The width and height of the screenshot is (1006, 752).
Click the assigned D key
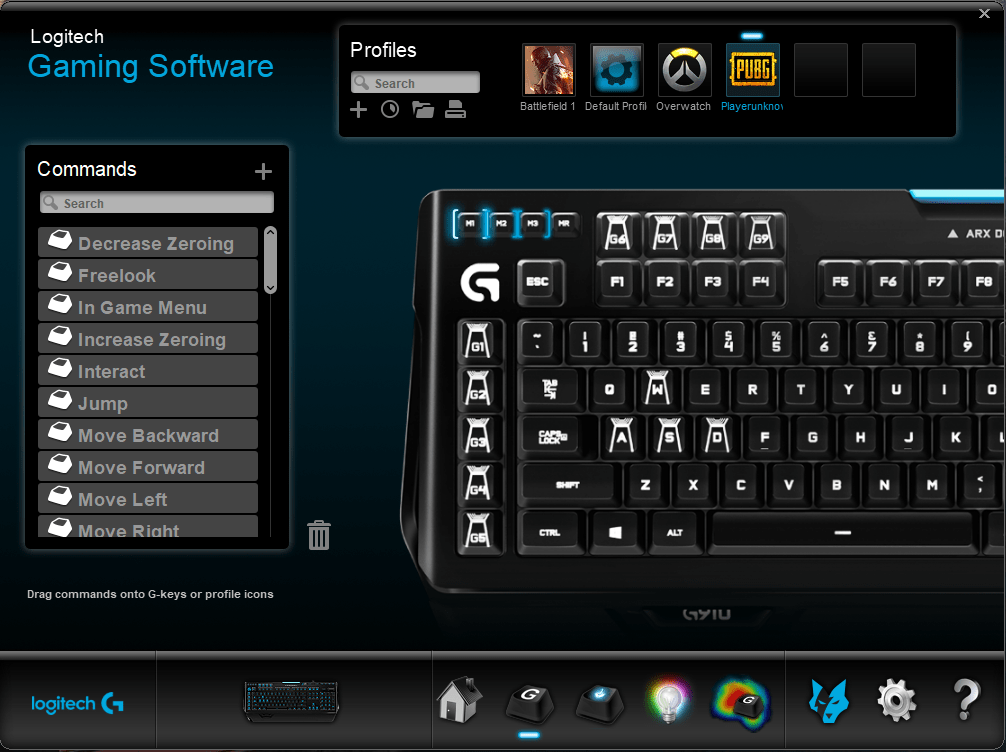tap(717, 436)
